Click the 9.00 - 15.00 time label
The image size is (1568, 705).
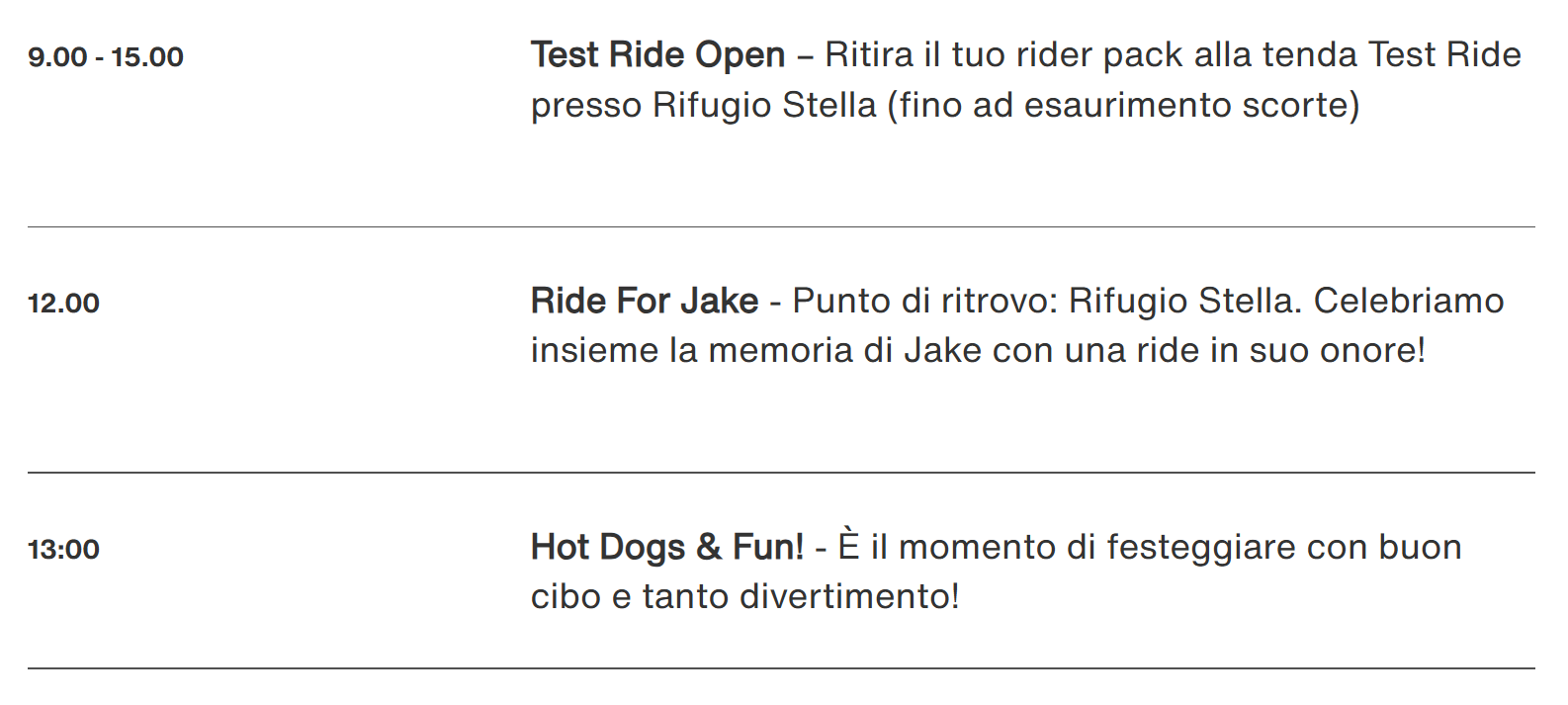point(106,57)
